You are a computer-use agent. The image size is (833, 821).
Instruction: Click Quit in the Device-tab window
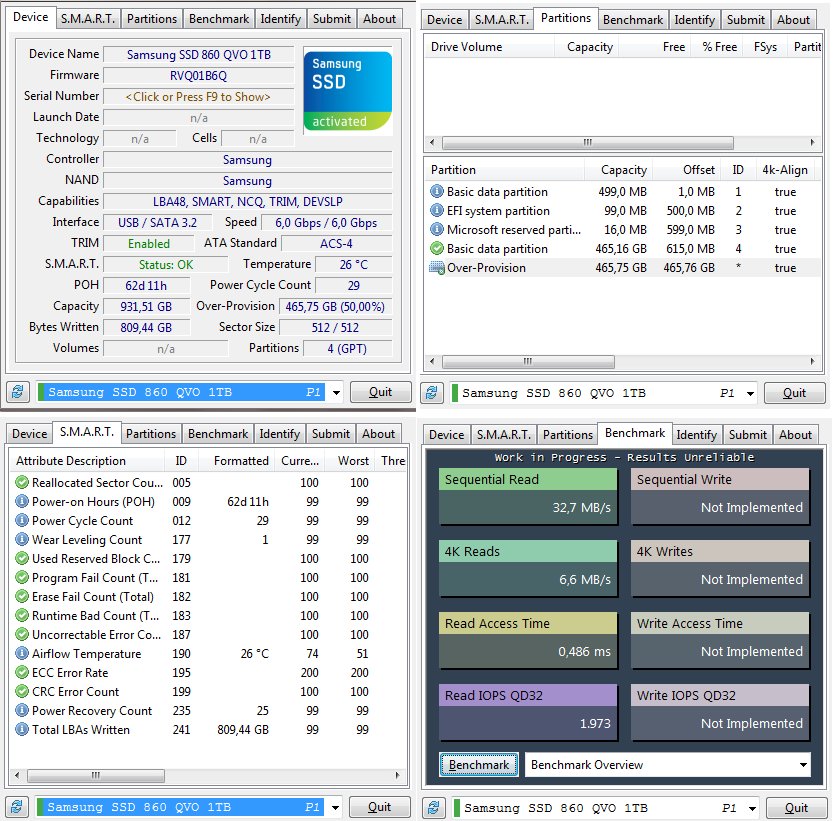pos(380,392)
